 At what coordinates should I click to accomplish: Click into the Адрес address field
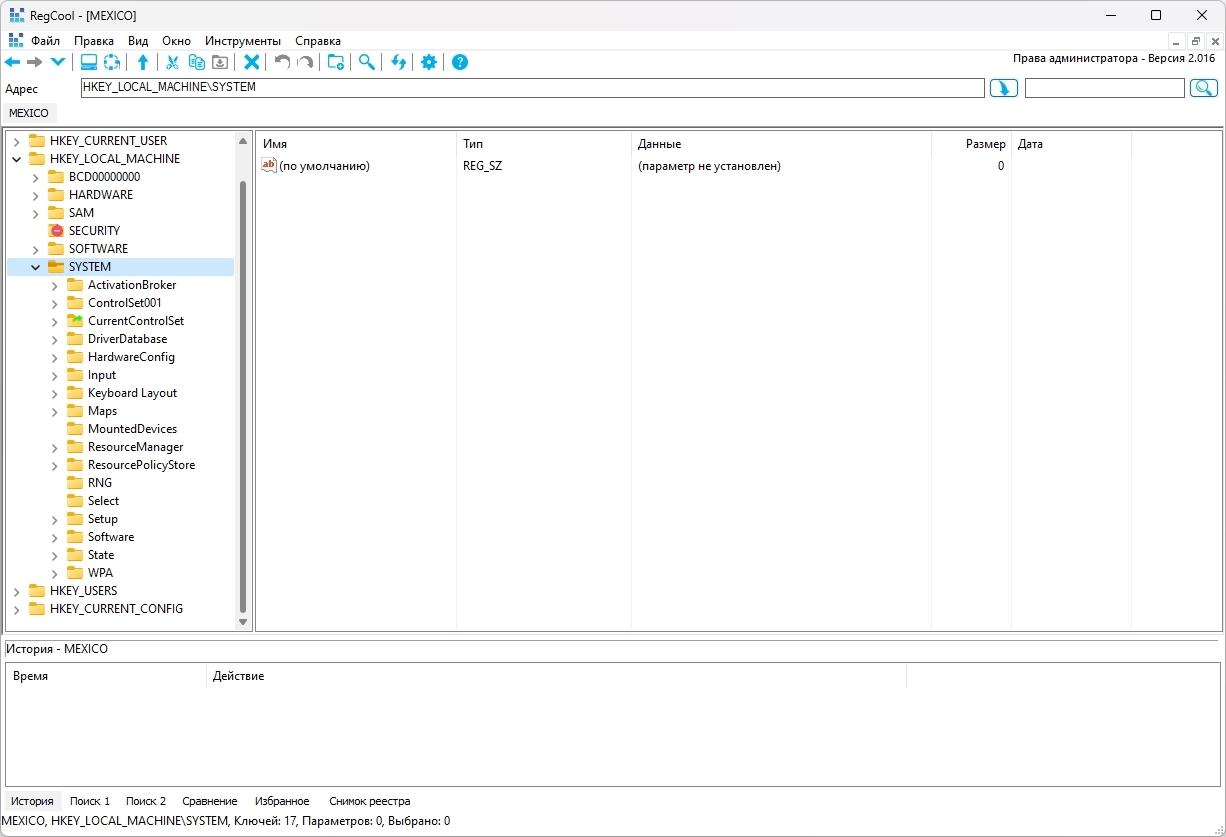pos(532,88)
